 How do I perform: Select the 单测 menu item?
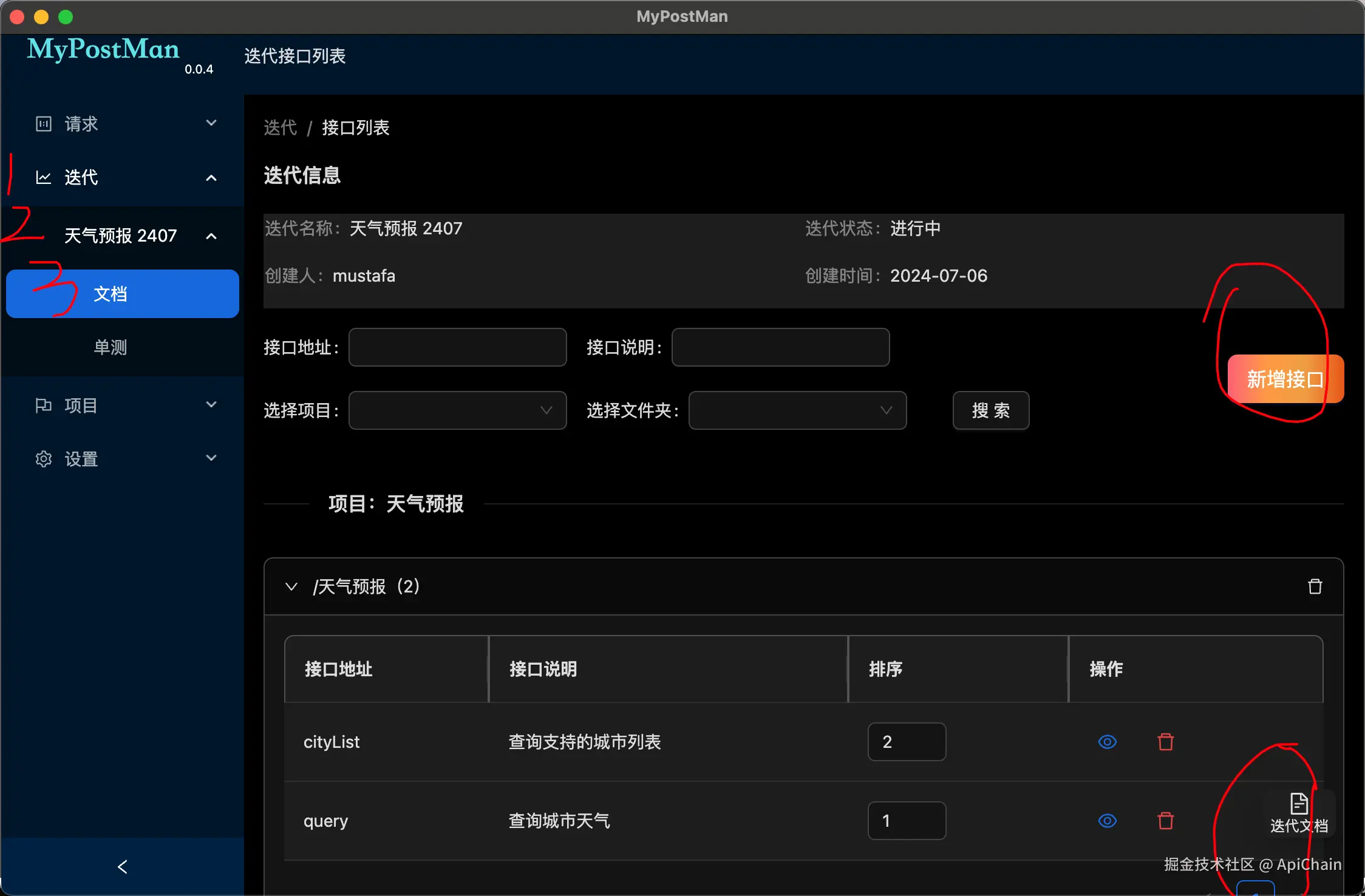pyautogui.click(x=111, y=347)
